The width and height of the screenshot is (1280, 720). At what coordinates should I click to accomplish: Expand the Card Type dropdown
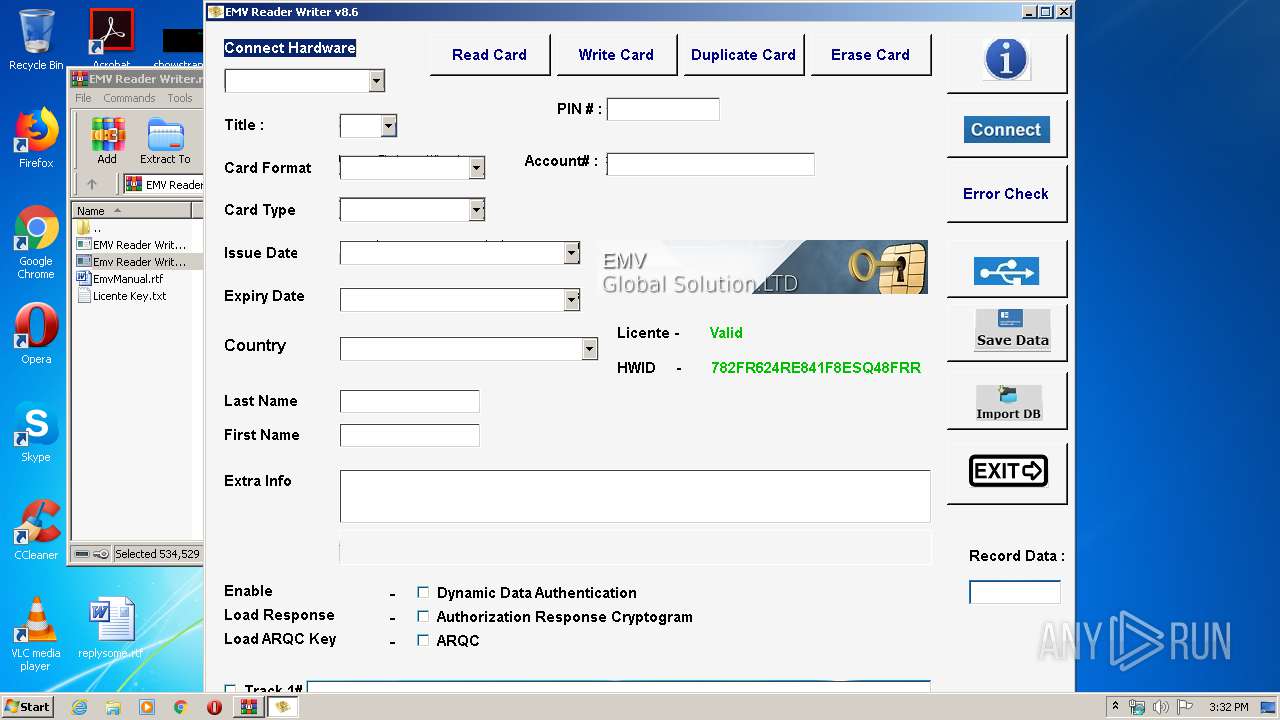pyautogui.click(x=477, y=210)
